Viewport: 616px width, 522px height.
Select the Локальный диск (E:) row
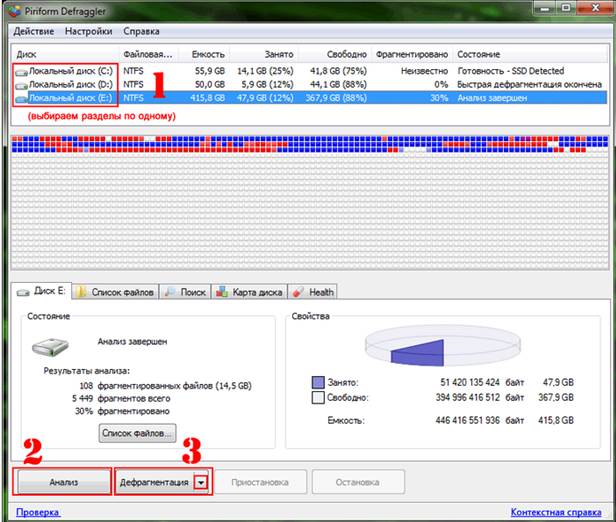(x=310, y=98)
